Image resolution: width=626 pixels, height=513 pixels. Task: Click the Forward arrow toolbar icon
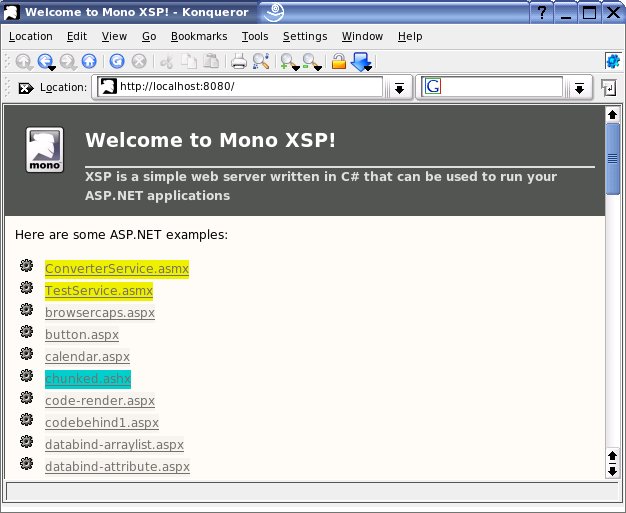(67, 62)
